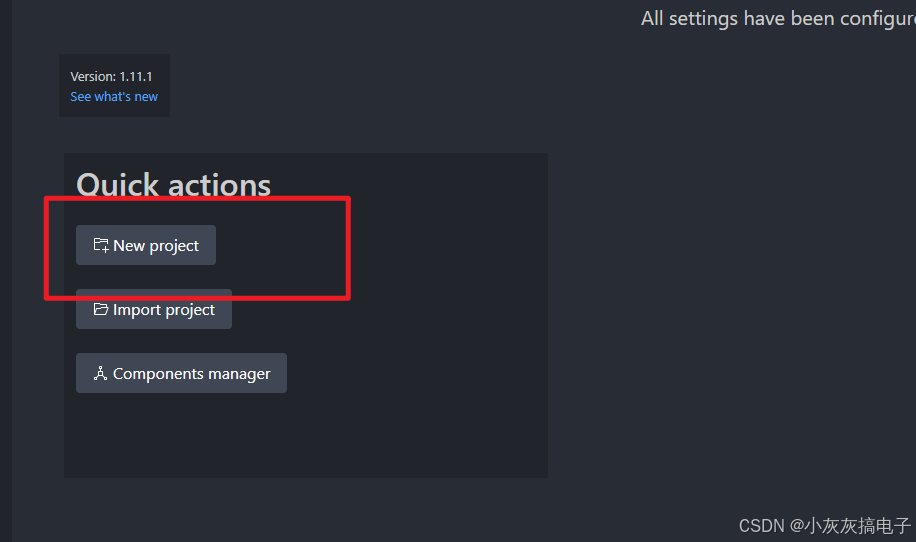Click the word 'Quick' in the panel title
916x542 pixels.
coord(117,185)
